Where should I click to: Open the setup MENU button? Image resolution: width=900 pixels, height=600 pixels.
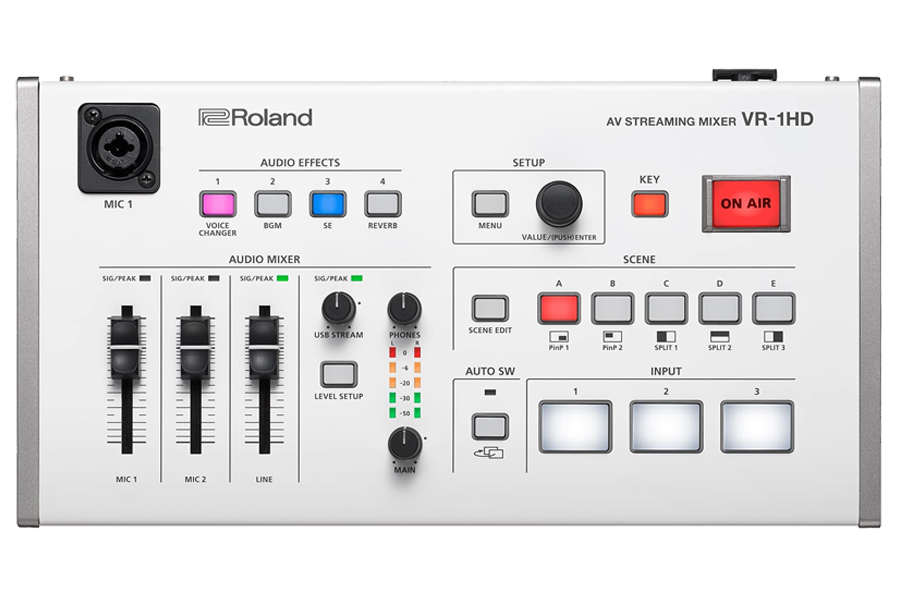(490, 204)
